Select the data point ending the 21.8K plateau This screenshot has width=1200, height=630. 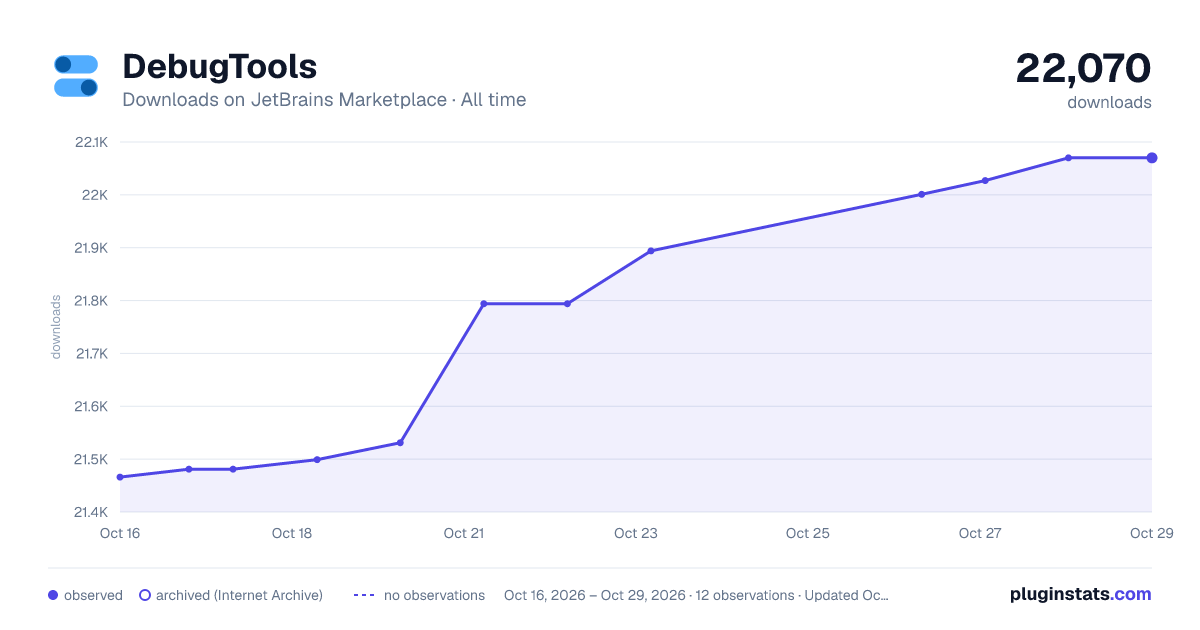point(567,303)
